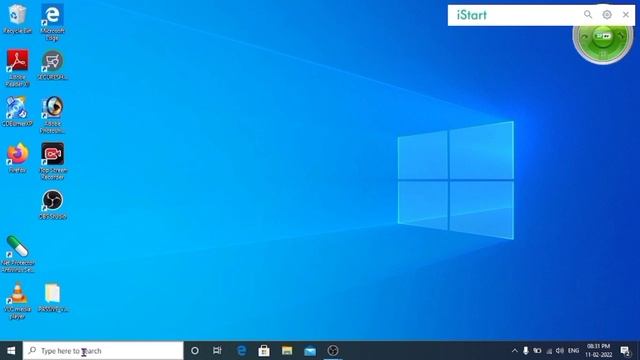Select the document file desktop icon

(x=52, y=298)
